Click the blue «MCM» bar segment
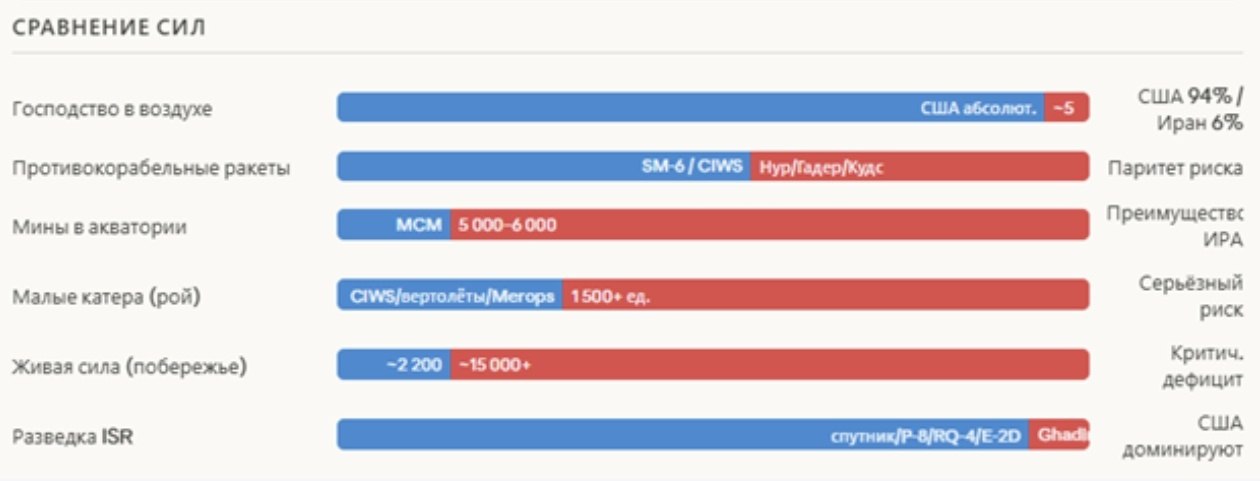1260x481 pixels. (394, 225)
